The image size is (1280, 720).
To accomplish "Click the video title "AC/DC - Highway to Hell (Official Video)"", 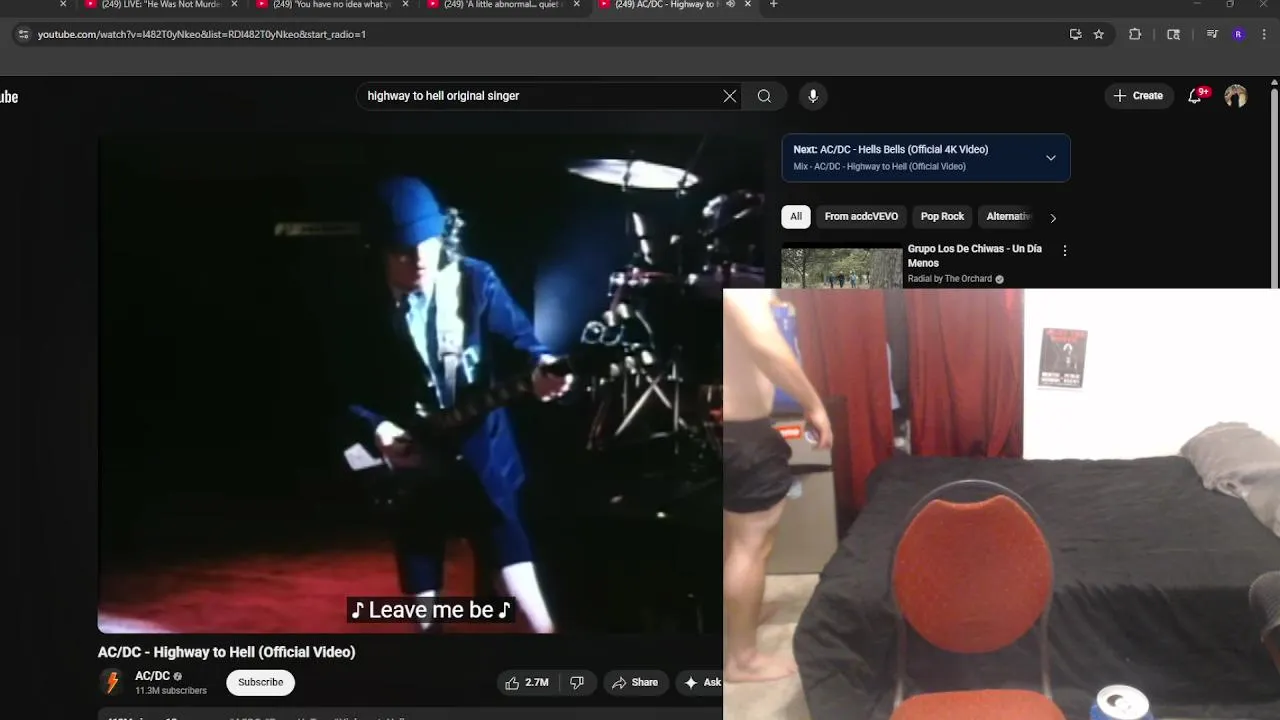I will [227, 652].
